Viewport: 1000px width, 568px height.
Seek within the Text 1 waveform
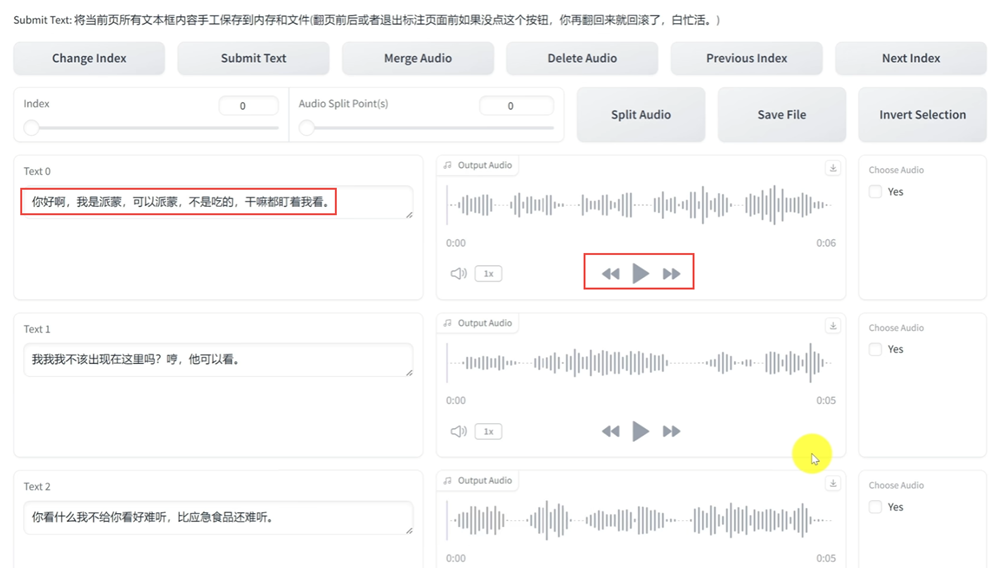click(x=640, y=363)
